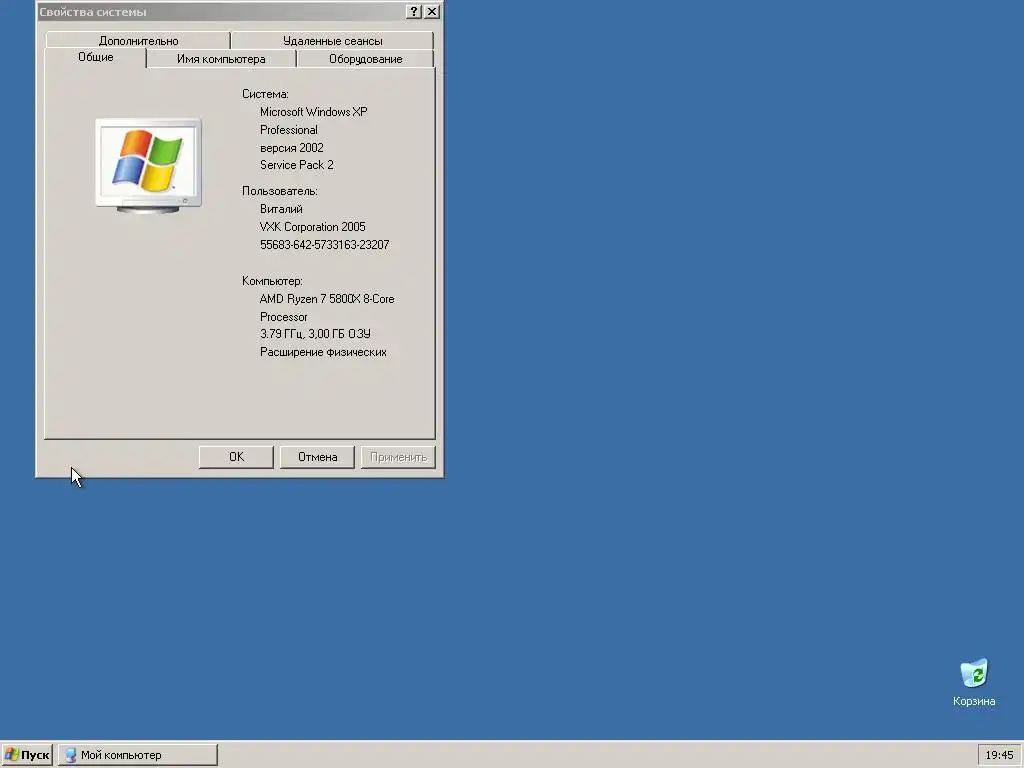Click the Processor text line
Screen dimensions: 1024x768
point(283,317)
